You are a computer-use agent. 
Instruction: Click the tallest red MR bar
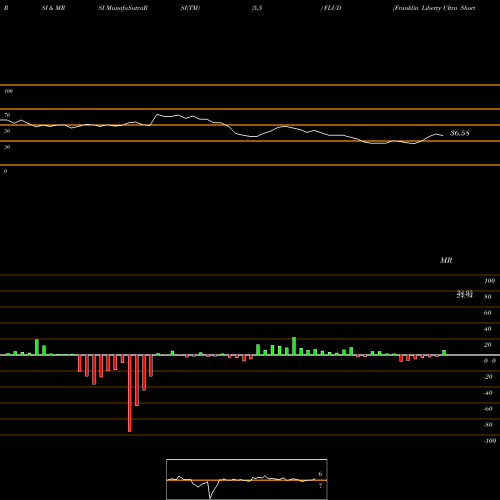pyautogui.click(x=130, y=393)
